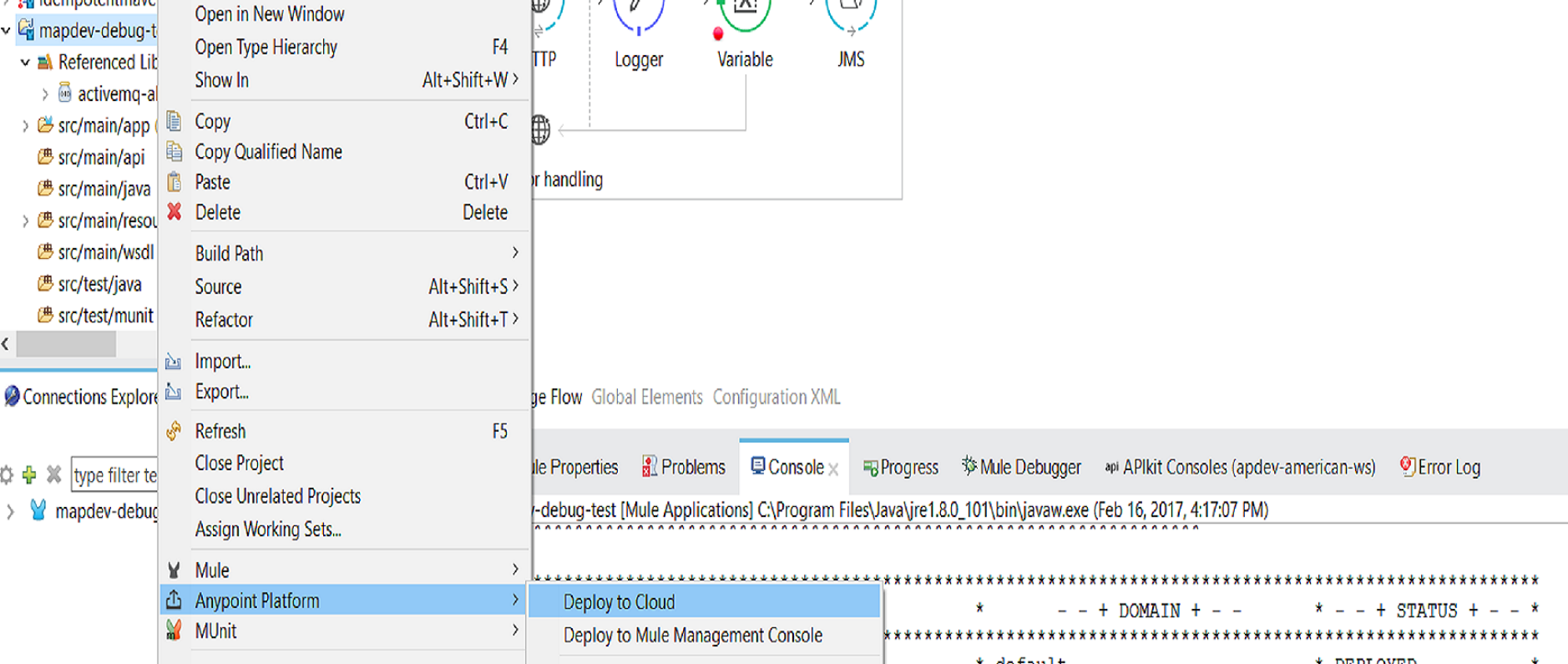Expand the src/main/resources folder

point(25,221)
